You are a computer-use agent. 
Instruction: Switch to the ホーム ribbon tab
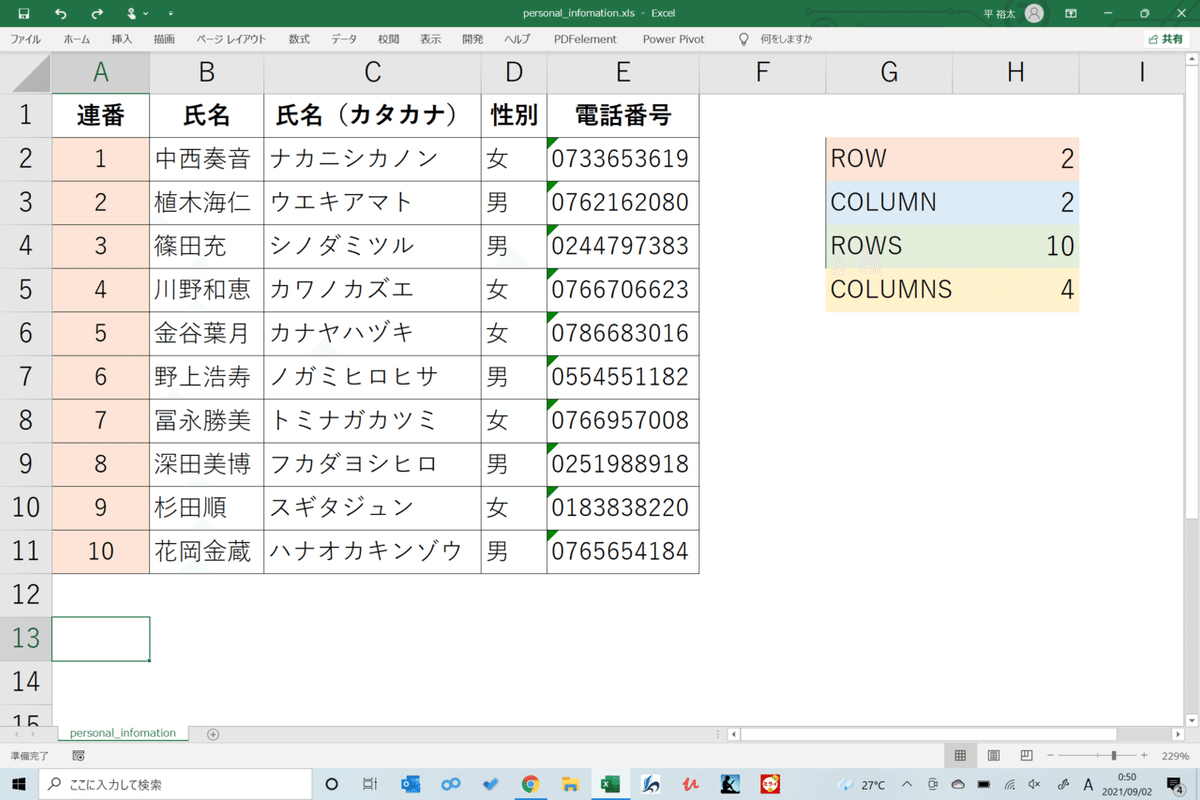pos(76,39)
